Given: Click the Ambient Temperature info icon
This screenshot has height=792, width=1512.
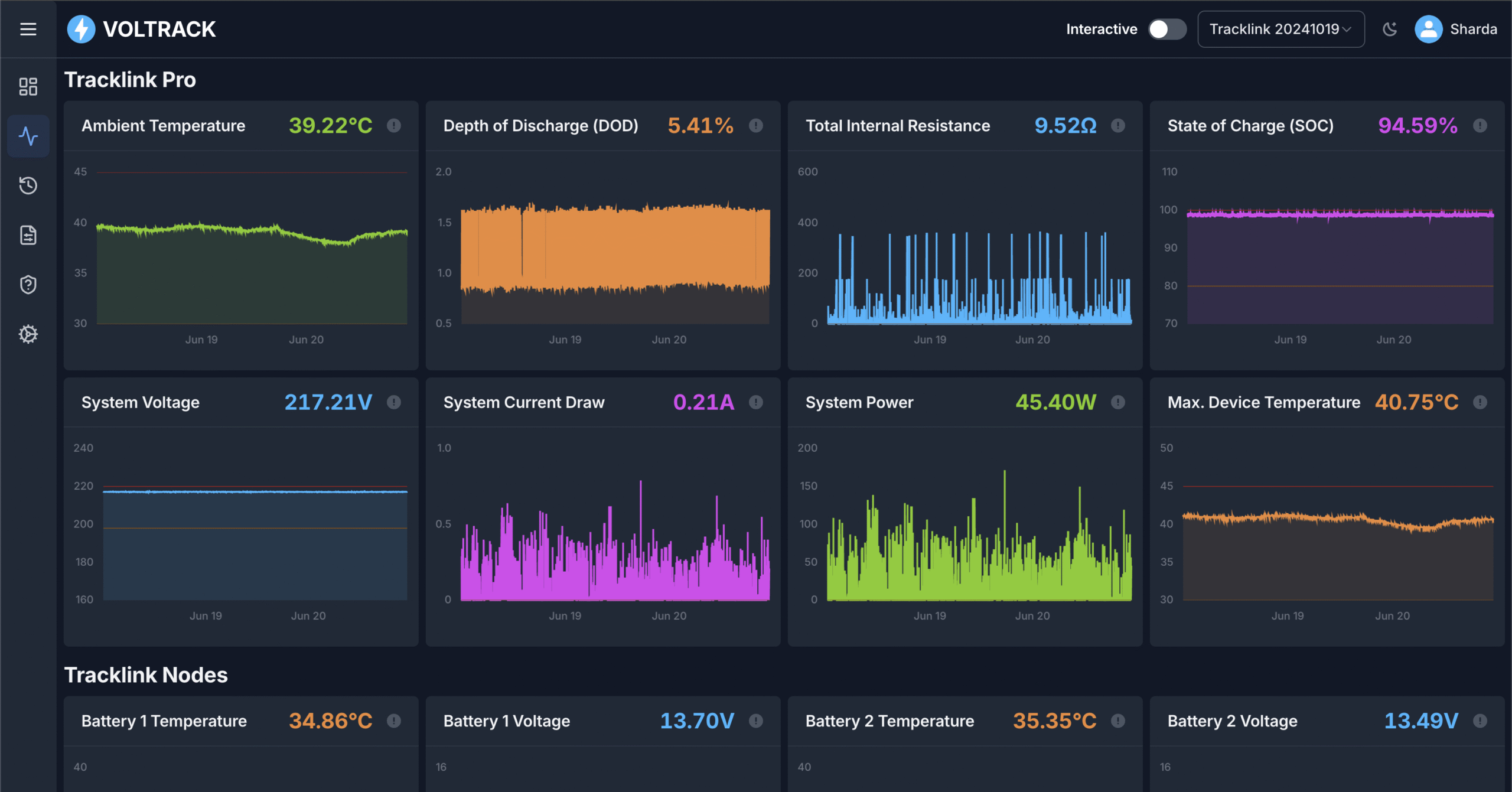Looking at the screenshot, I should (394, 125).
